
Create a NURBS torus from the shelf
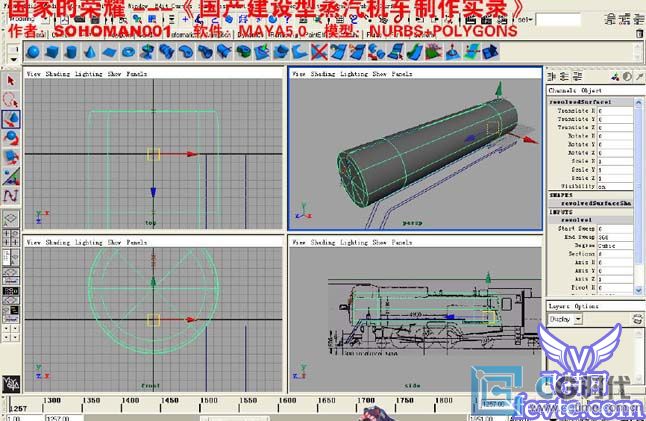click(x=129, y=52)
